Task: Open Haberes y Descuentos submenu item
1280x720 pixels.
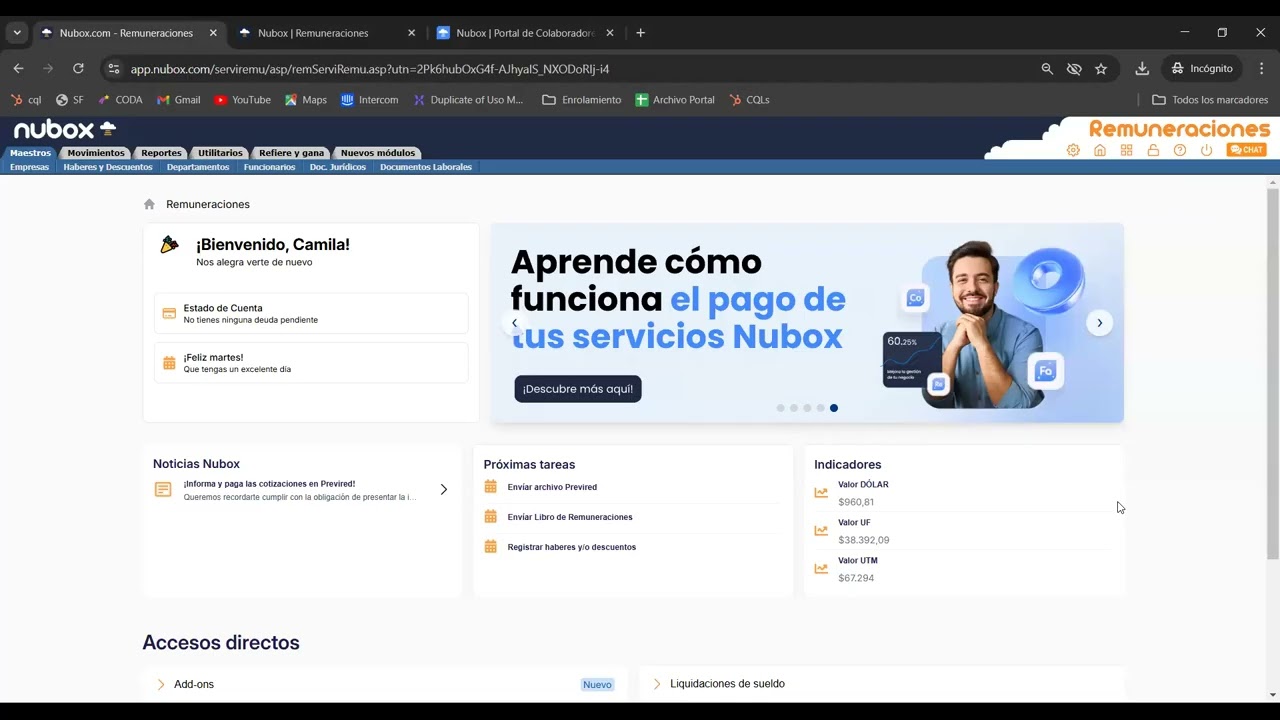Action: (x=108, y=167)
